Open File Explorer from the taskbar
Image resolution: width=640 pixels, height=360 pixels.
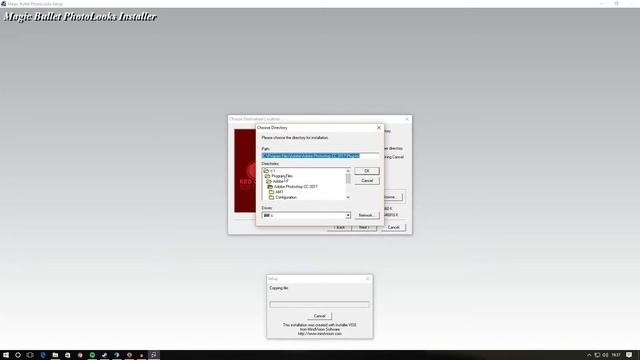click(x=55, y=355)
